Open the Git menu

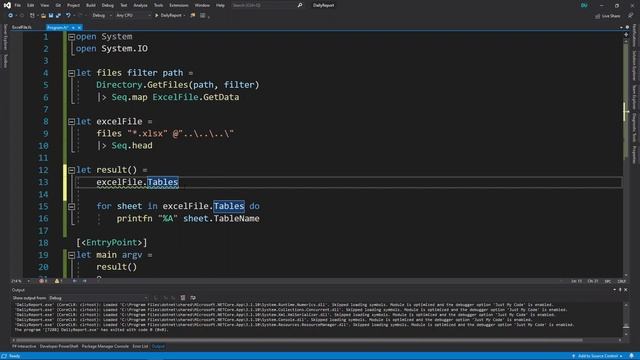click(x=58, y=5)
